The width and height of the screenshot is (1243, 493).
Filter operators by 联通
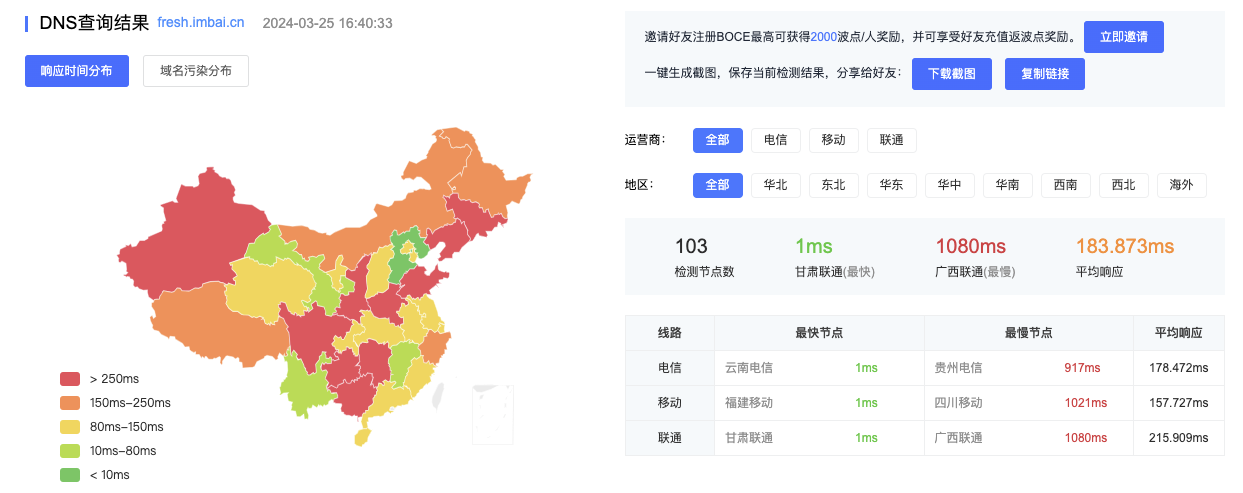click(x=892, y=140)
